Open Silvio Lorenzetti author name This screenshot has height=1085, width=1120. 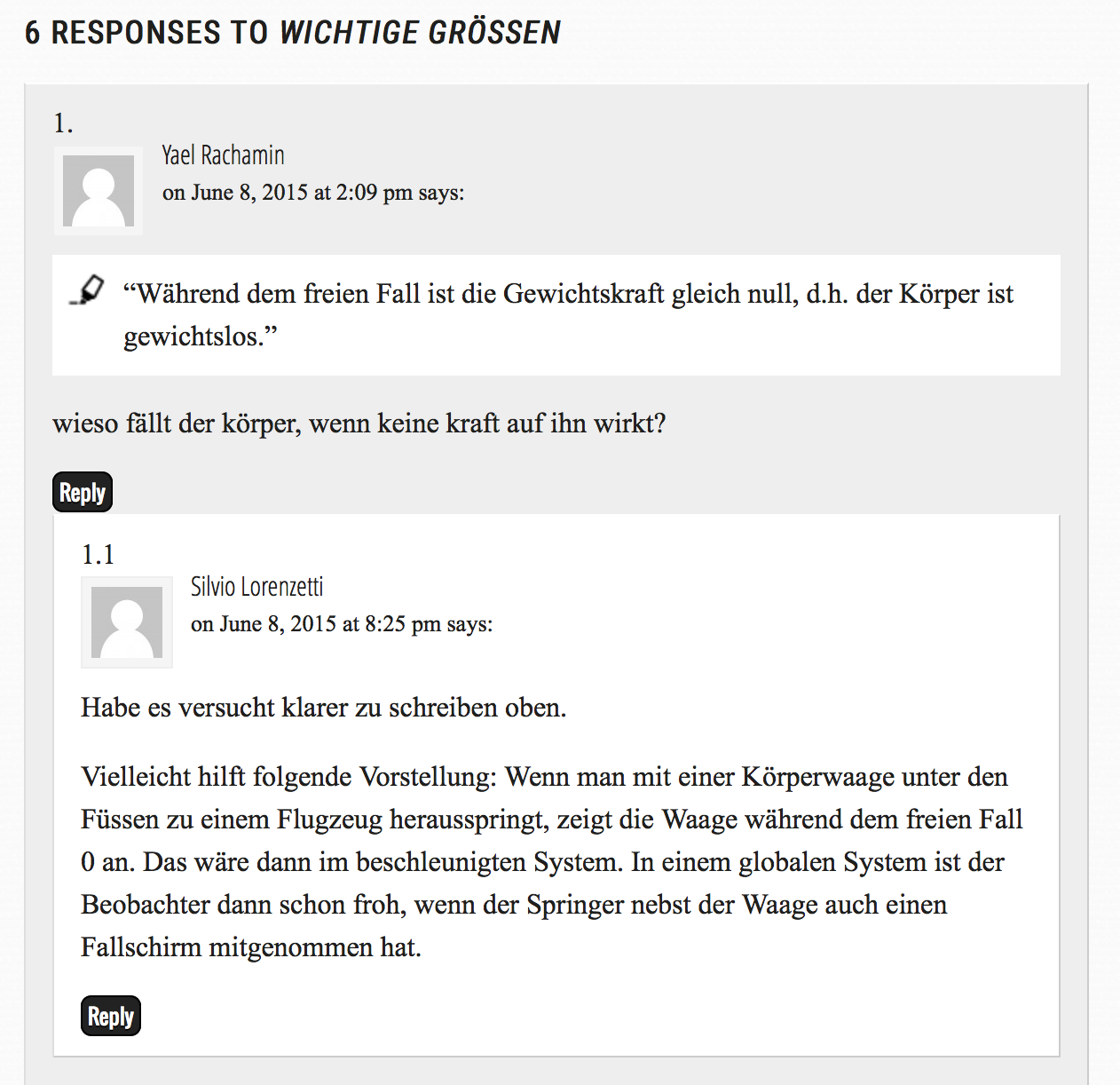coord(256,587)
